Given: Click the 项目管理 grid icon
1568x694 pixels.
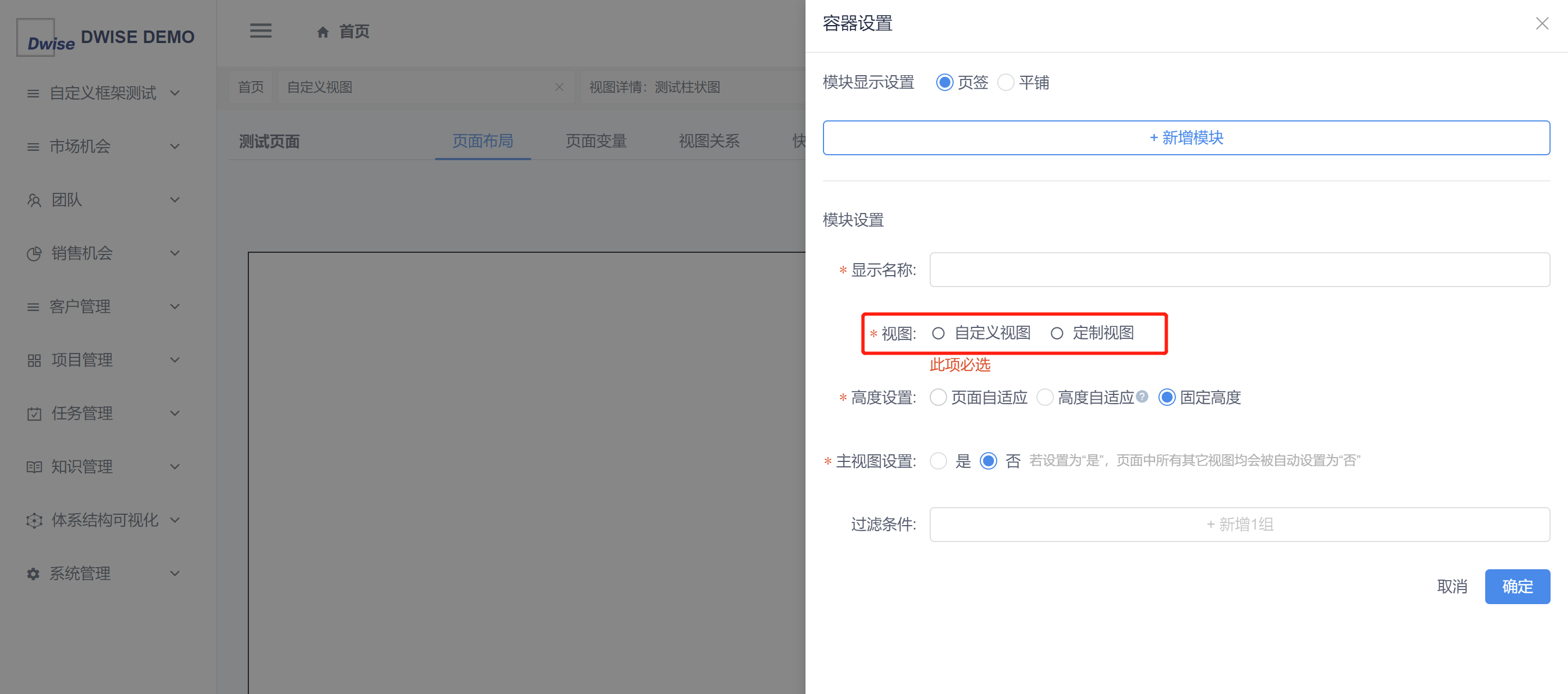Looking at the screenshot, I should tap(34, 361).
